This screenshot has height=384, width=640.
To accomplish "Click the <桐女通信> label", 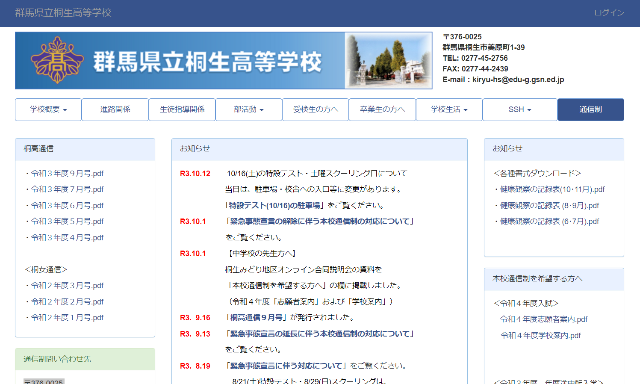I will [x=46, y=269].
